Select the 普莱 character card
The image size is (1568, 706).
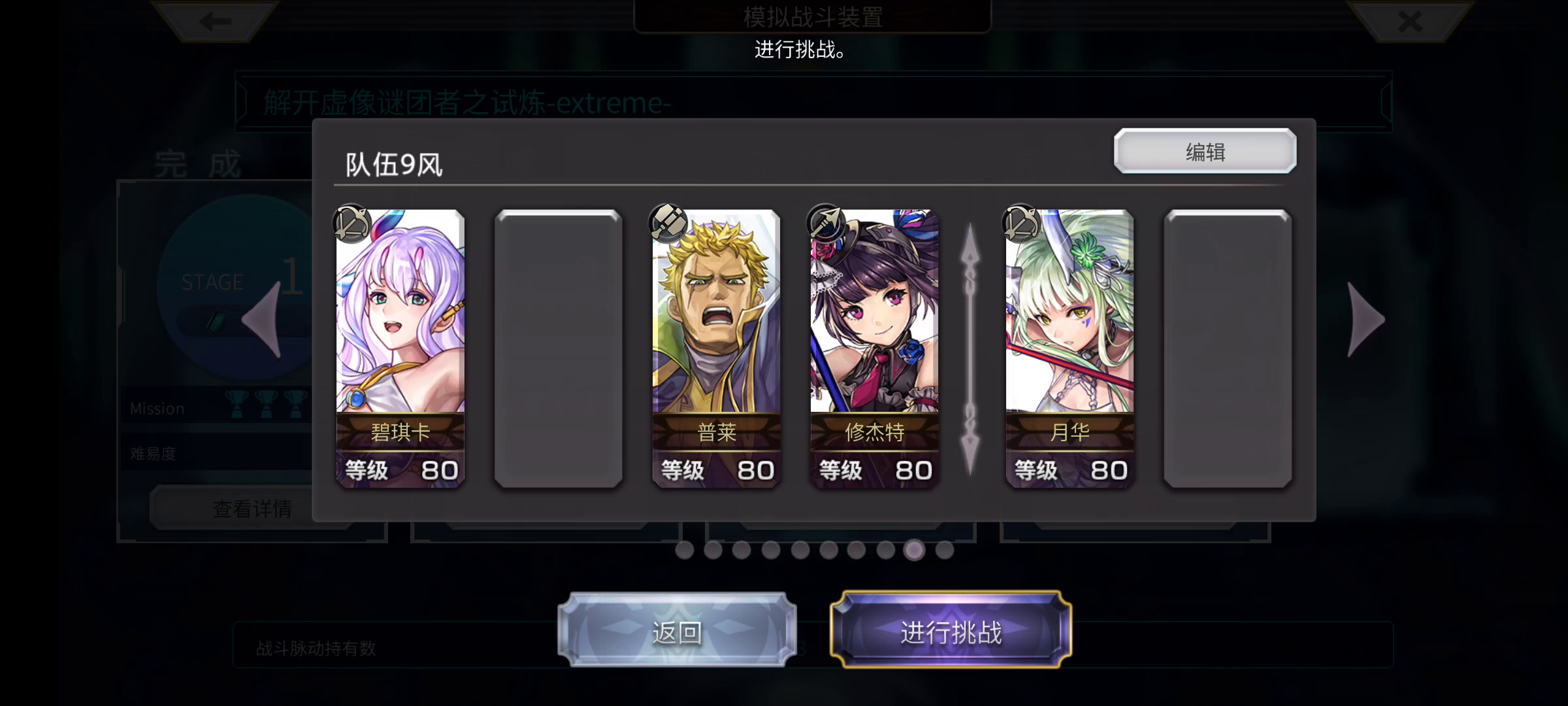coord(717,348)
